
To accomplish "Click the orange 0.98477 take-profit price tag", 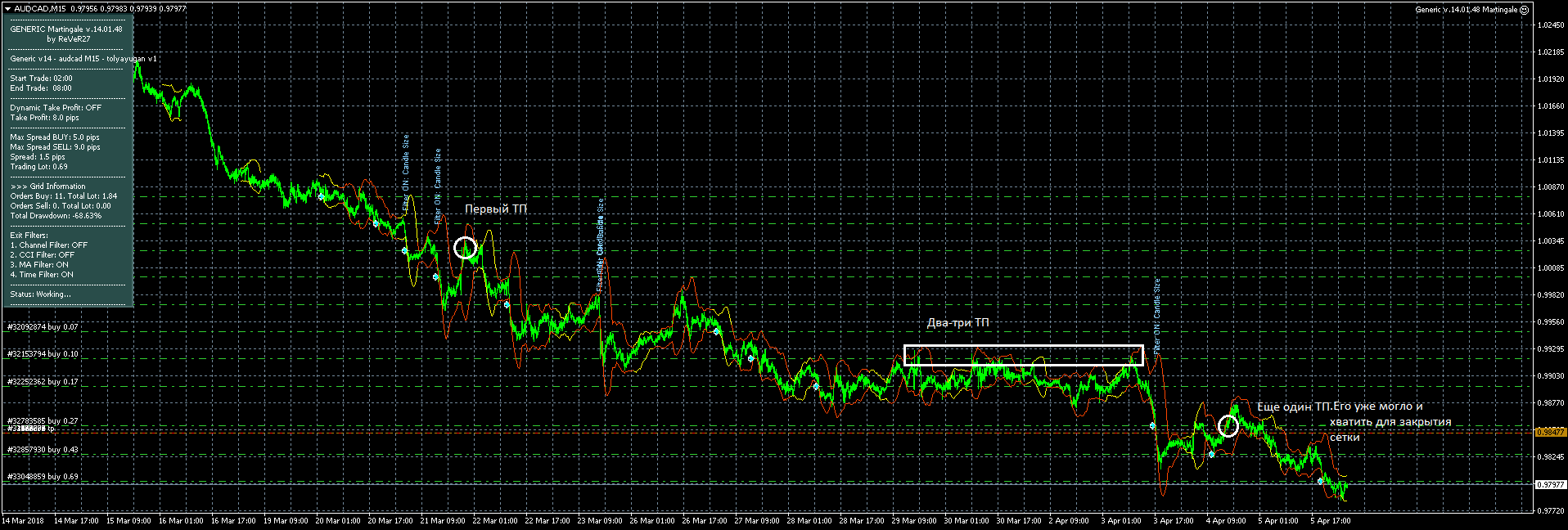I will (1550, 432).
